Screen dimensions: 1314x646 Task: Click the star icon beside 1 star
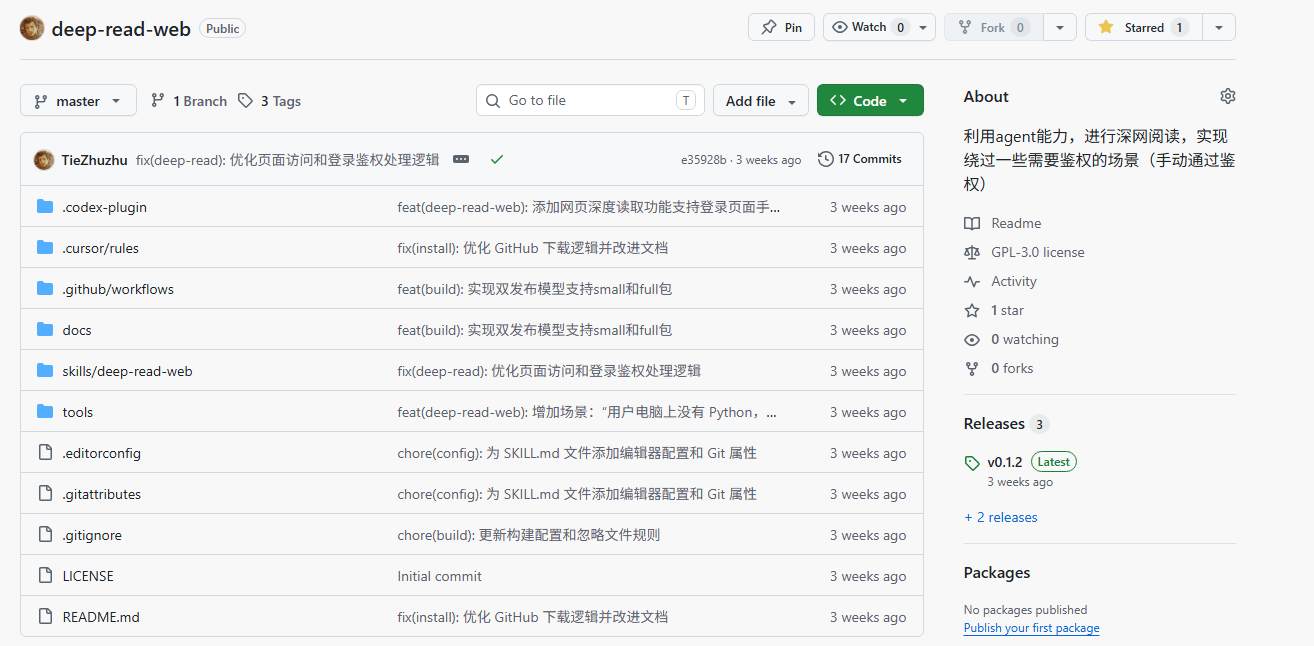tap(972, 310)
